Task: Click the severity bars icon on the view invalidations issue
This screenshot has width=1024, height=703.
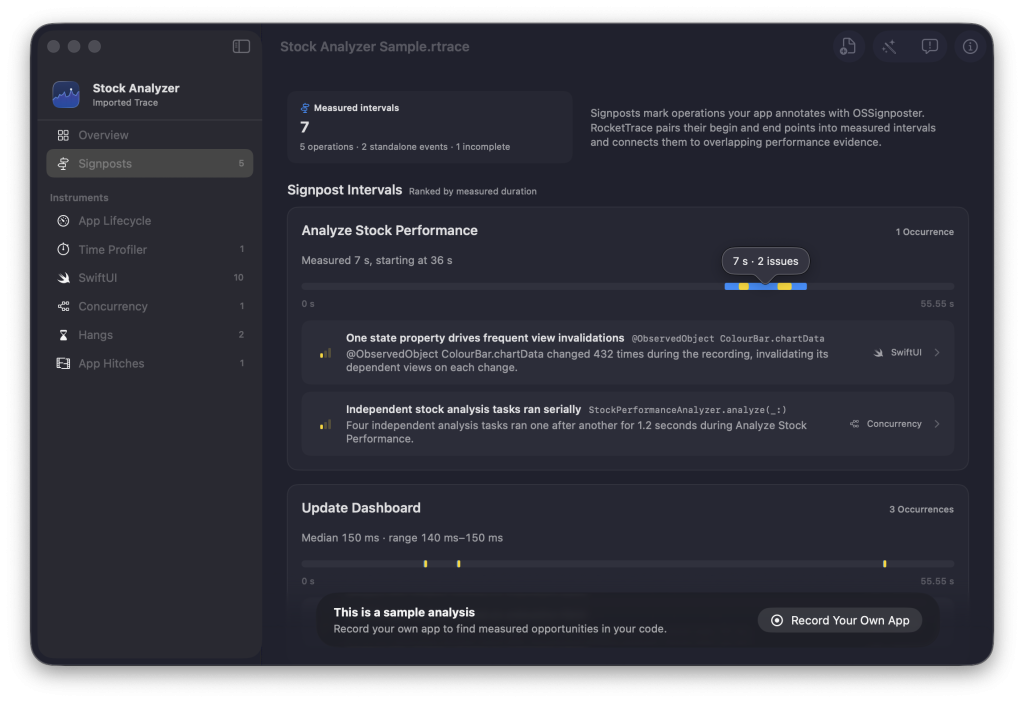Action: [325, 353]
